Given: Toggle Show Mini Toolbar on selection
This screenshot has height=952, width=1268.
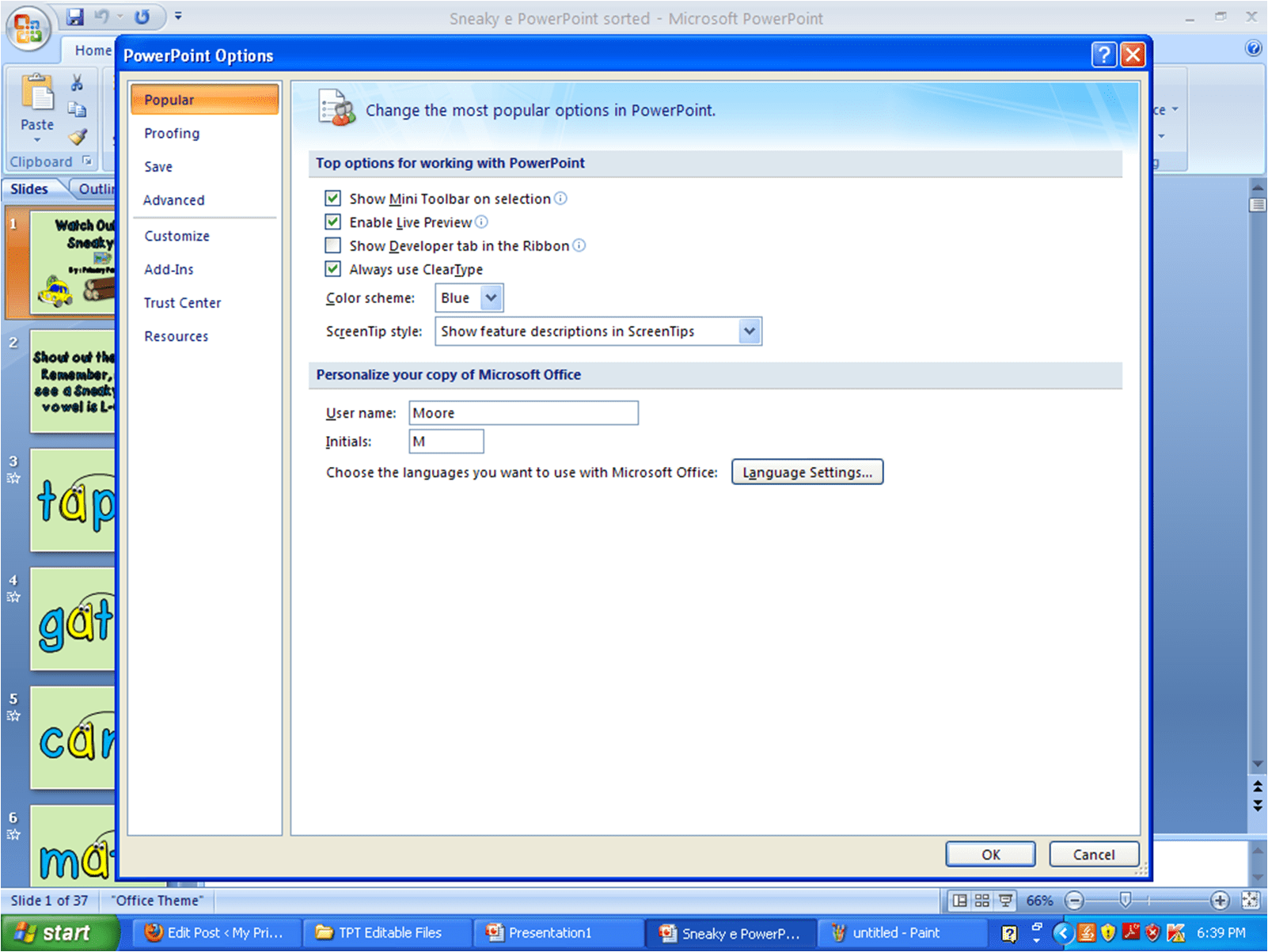Looking at the screenshot, I should pos(333,198).
